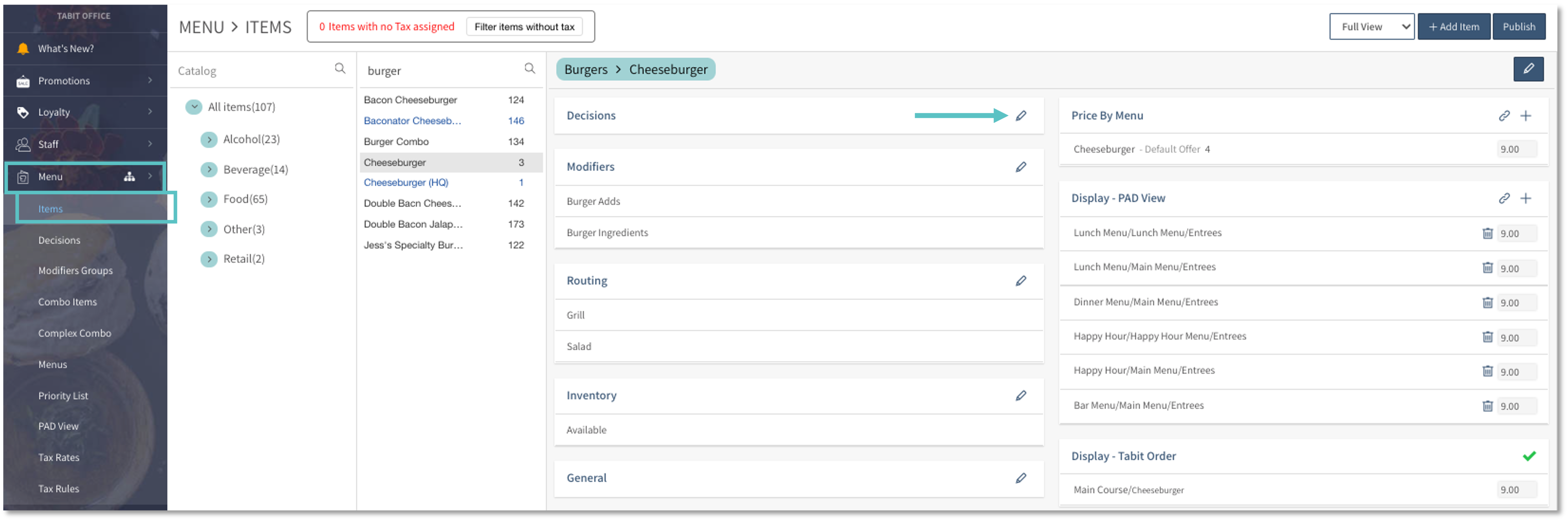
Task: Expand the Alcohol category
Action: point(209,139)
